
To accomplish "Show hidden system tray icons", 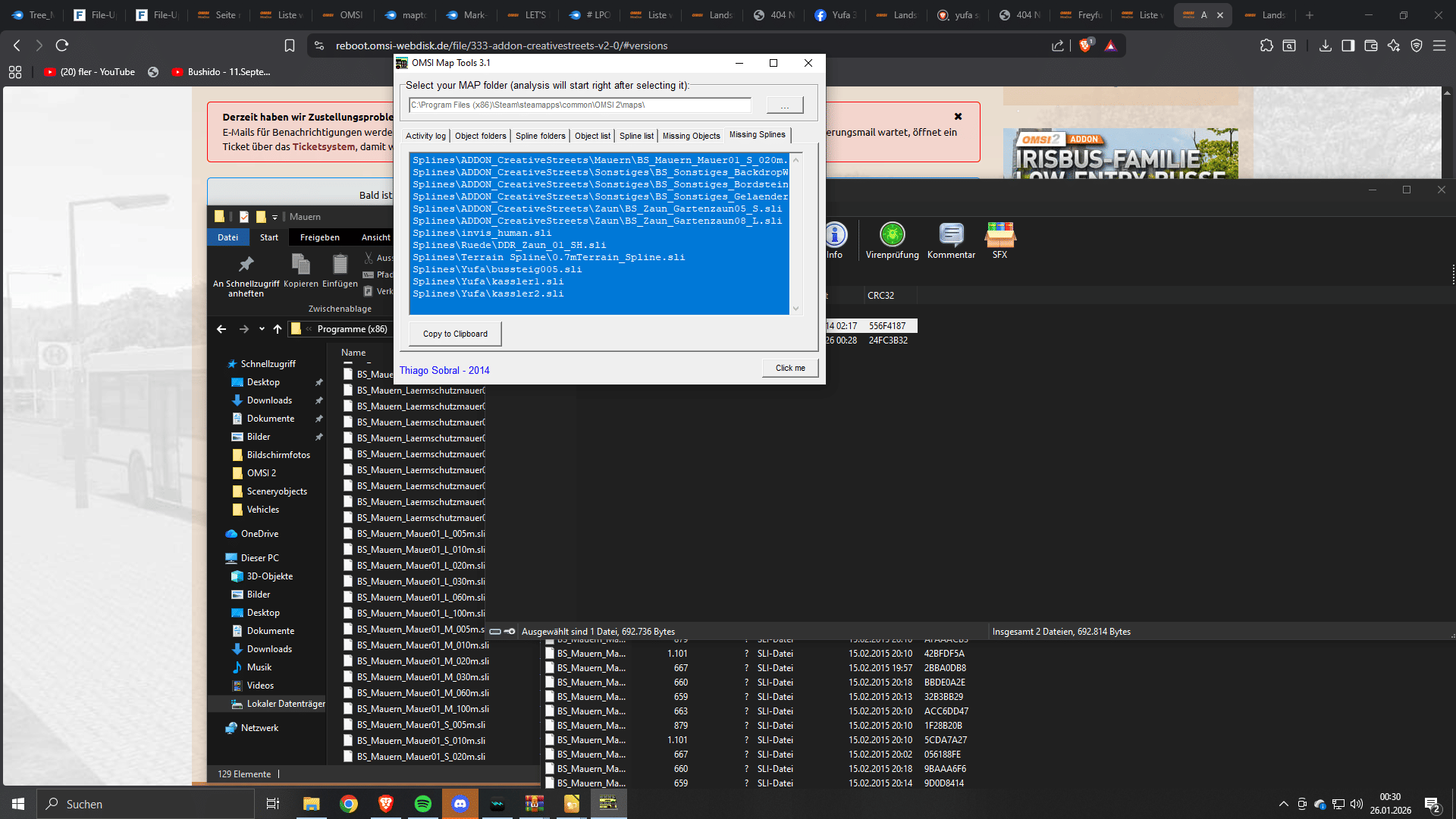I will (x=1283, y=804).
